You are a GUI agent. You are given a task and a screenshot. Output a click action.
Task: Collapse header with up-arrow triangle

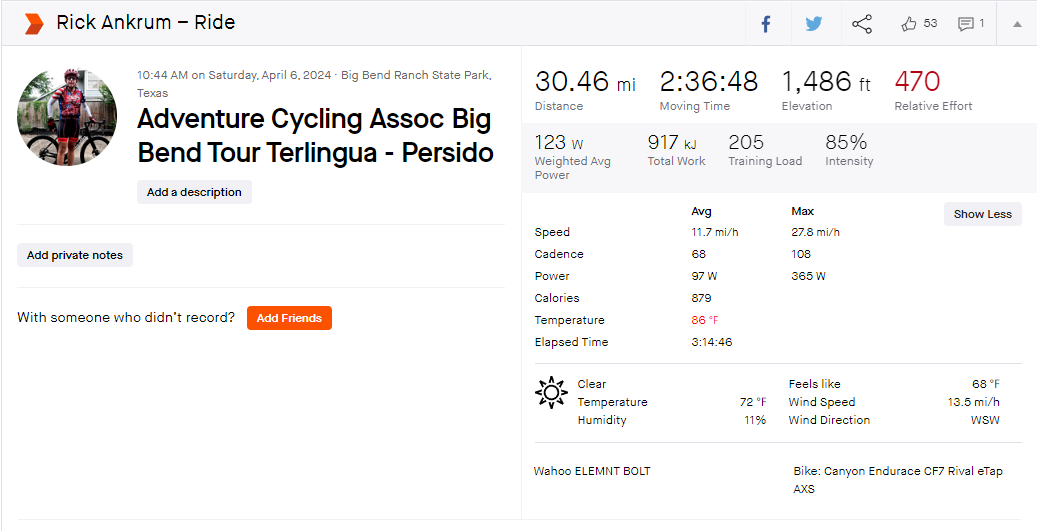point(1017,24)
